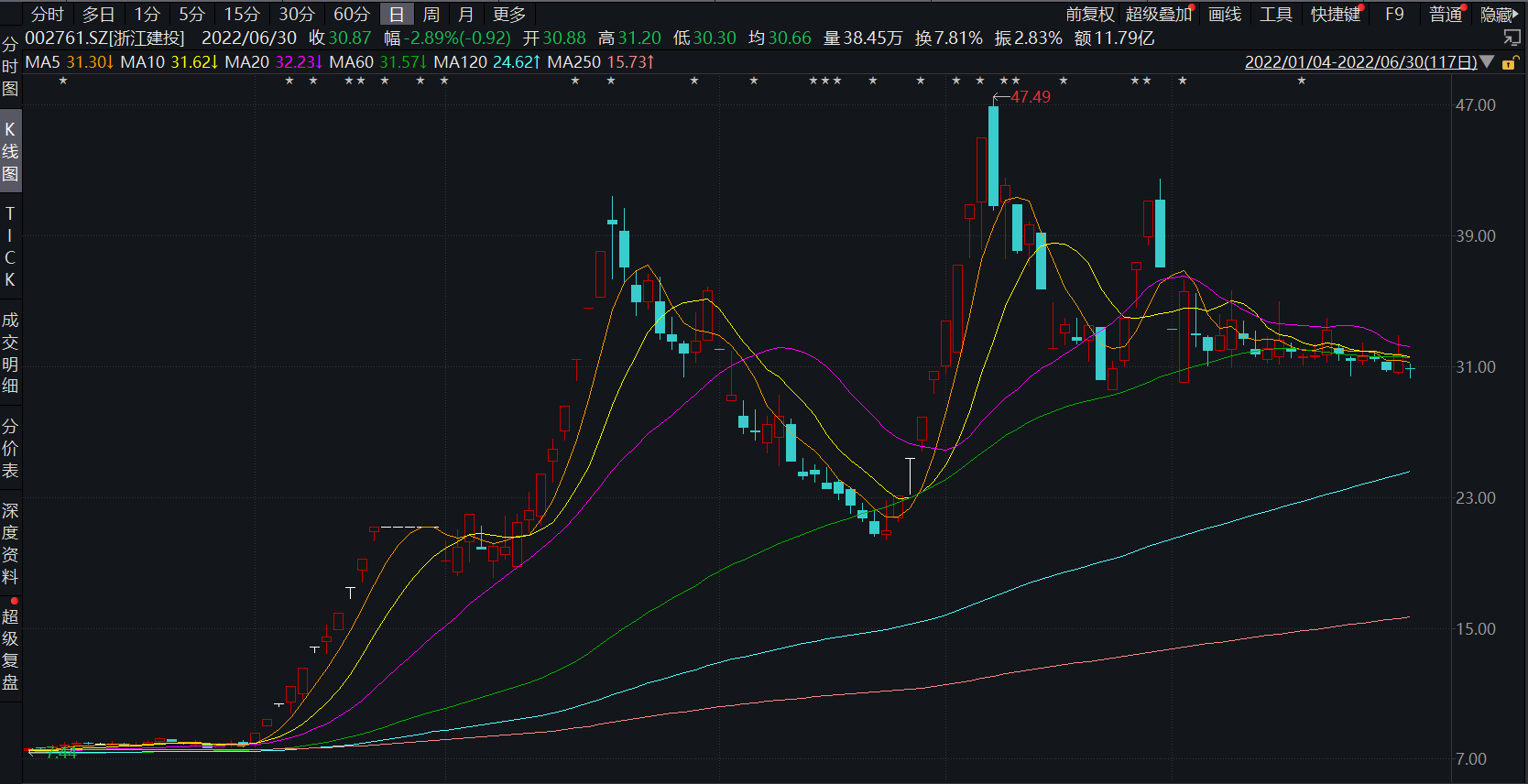This screenshot has width=1528, height=784.
Task: Open the 快捷键 shortcuts menu
Action: 1336,14
